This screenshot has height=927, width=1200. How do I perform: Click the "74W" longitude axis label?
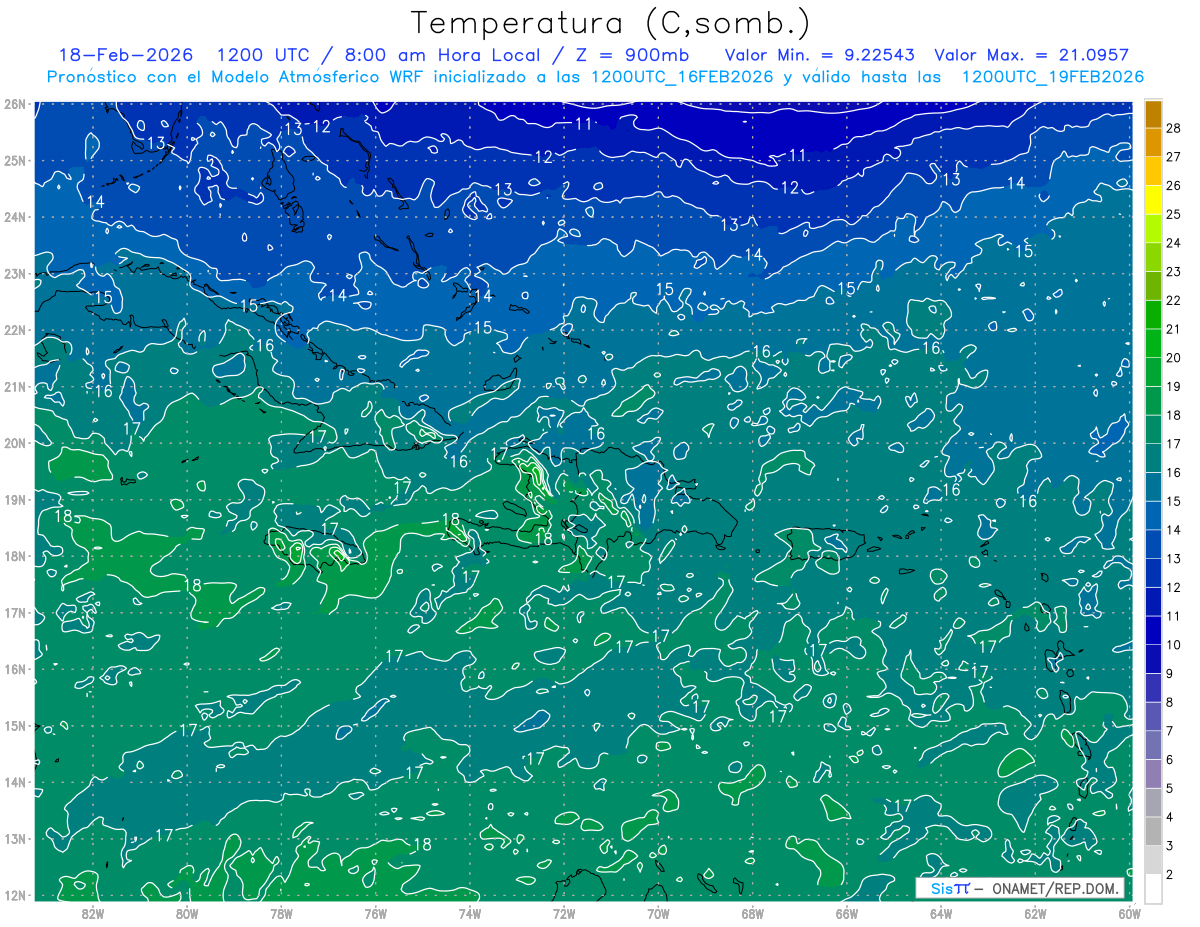470,912
